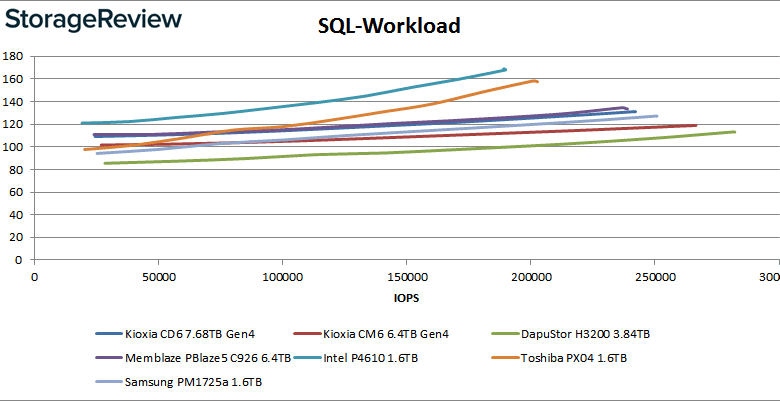
Task: Click the Kioxia CD6 7.68TB Gen4 legend entry
Action: pyautogui.click(x=175, y=334)
